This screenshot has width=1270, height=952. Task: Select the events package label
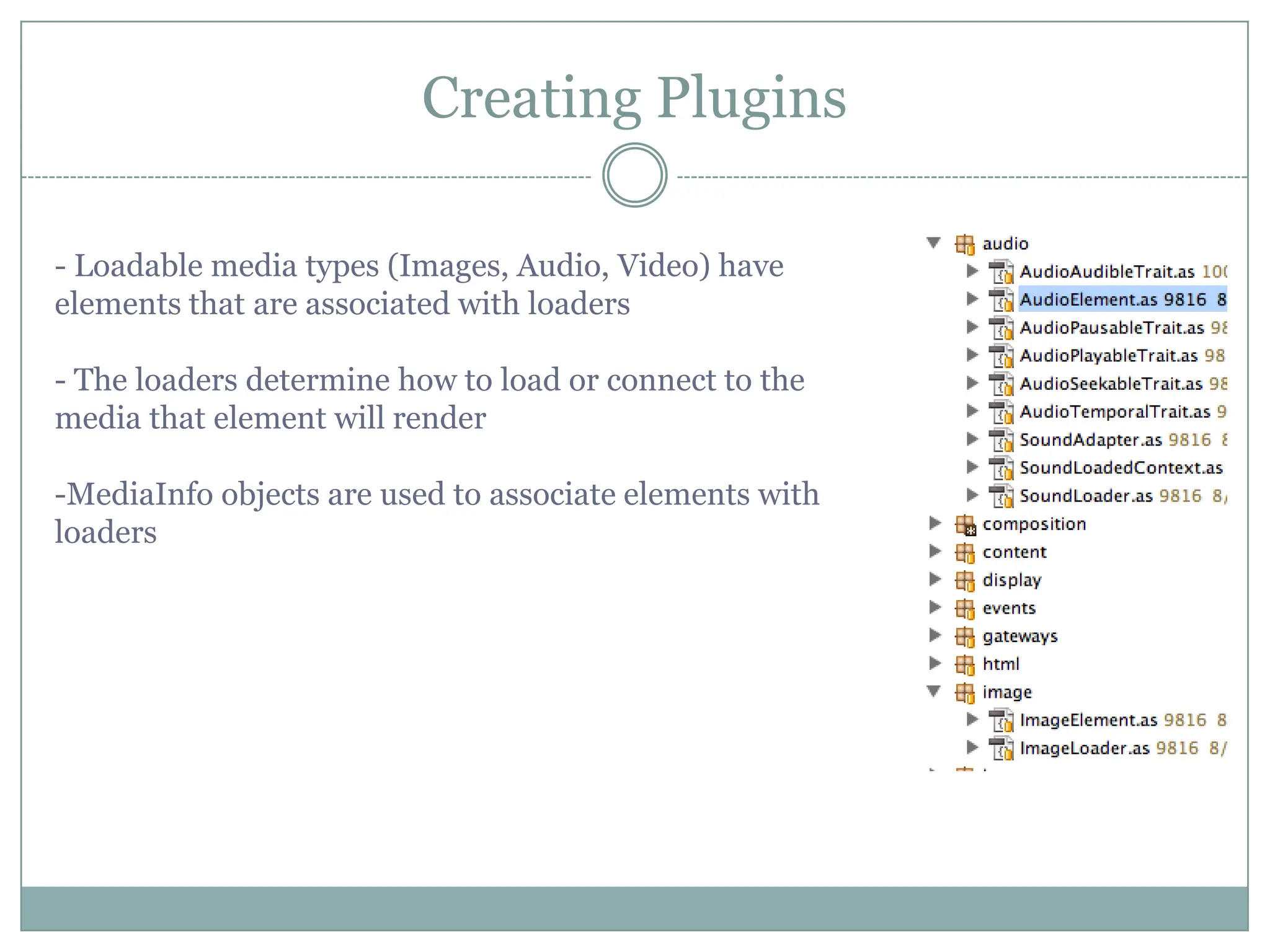pyautogui.click(x=1009, y=609)
